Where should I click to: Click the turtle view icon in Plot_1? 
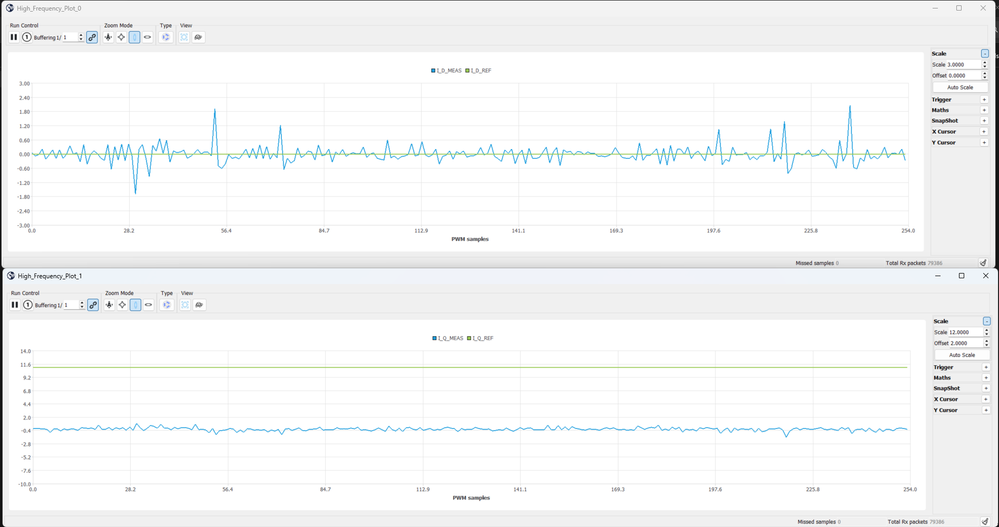[x=200, y=305]
